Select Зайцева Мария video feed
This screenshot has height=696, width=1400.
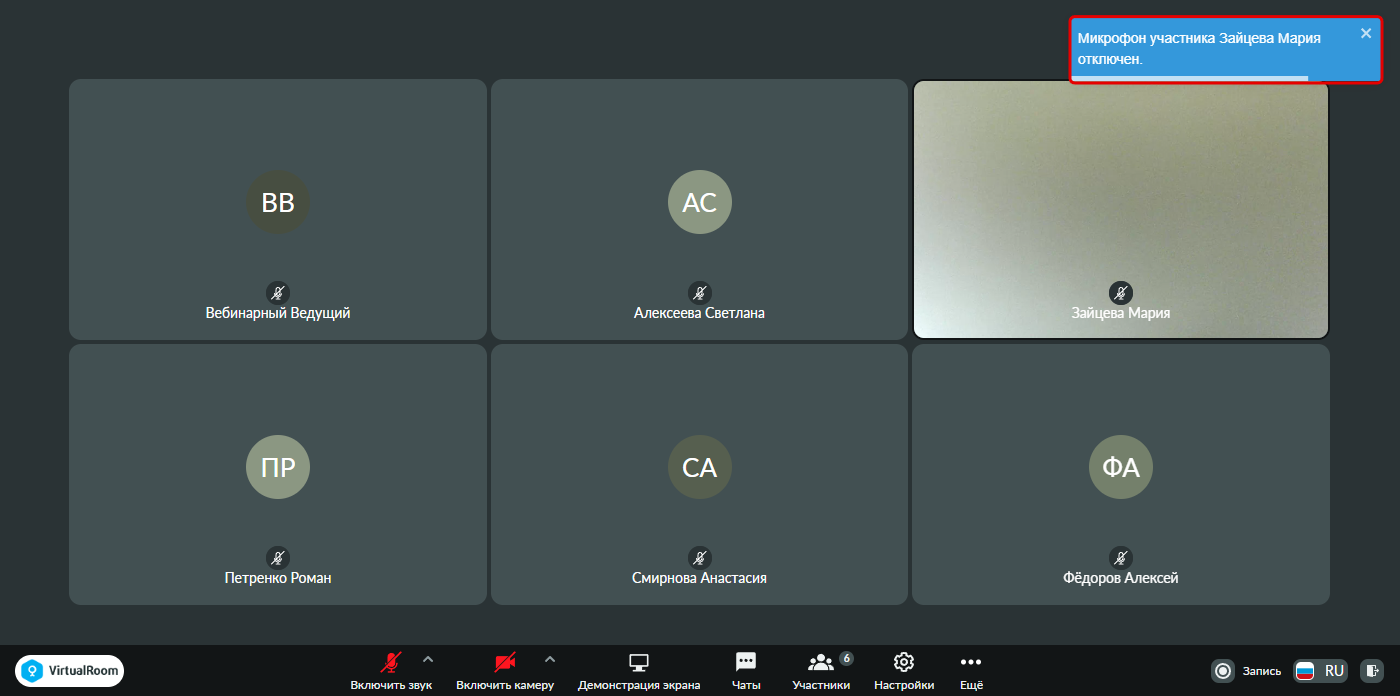pos(1121,209)
